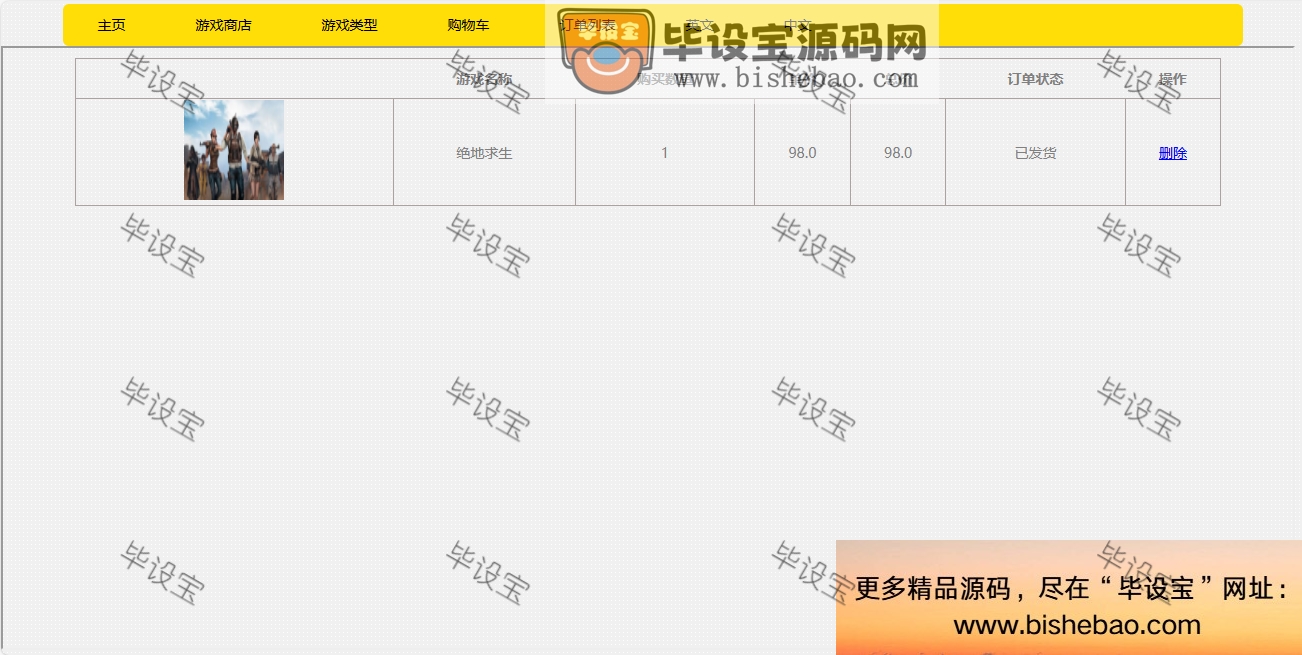Click the 订单状态 column header
This screenshot has width=1302, height=655.
pos(1036,79)
